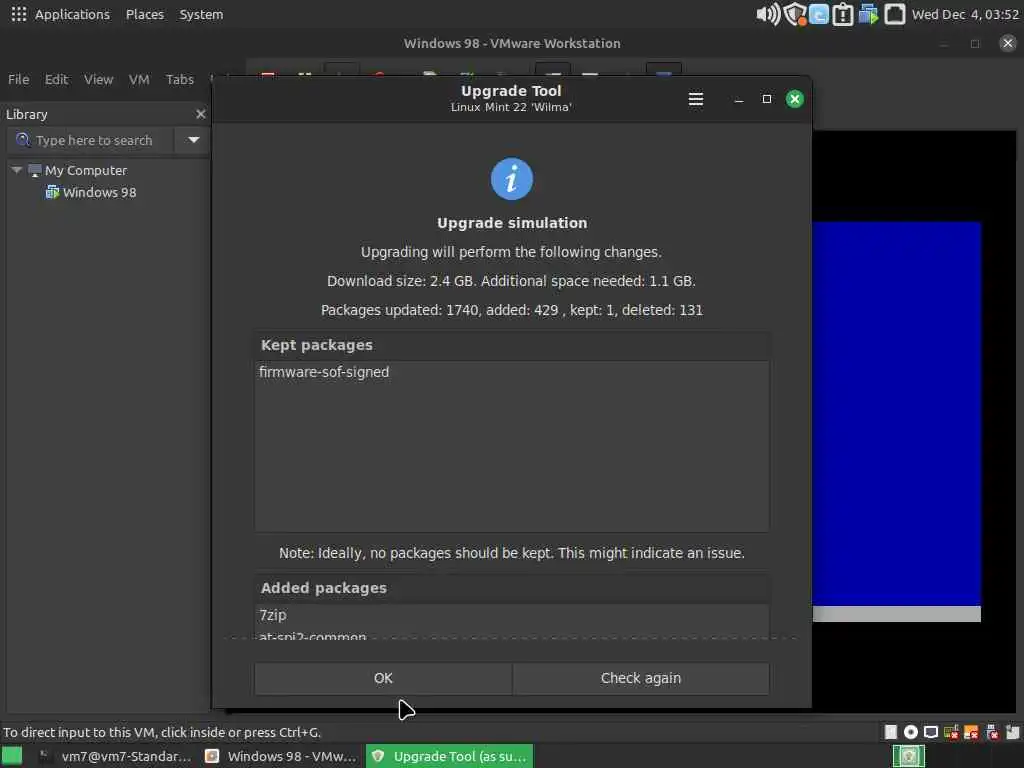
Task: Open the VMware Tabs menu
Action: pyautogui.click(x=180, y=79)
